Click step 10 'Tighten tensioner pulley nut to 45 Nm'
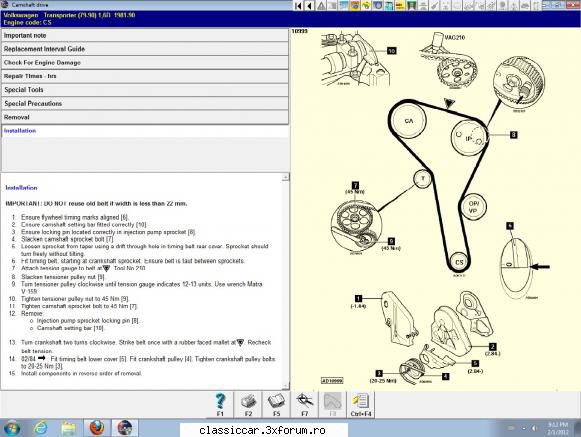Image resolution: width=581 pixels, height=437 pixels. point(75,299)
